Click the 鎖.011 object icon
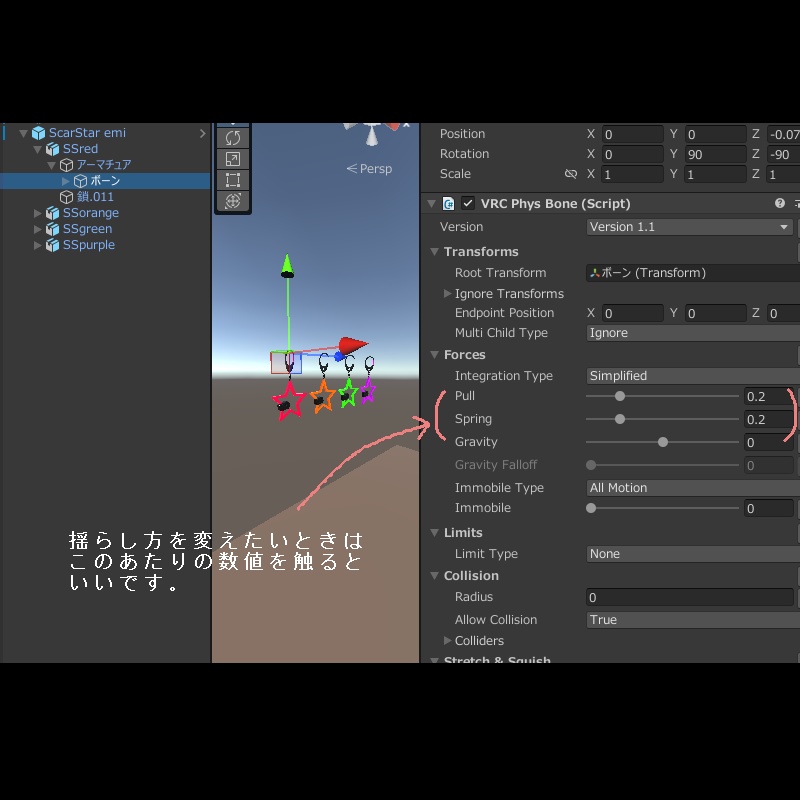 [x=66, y=197]
